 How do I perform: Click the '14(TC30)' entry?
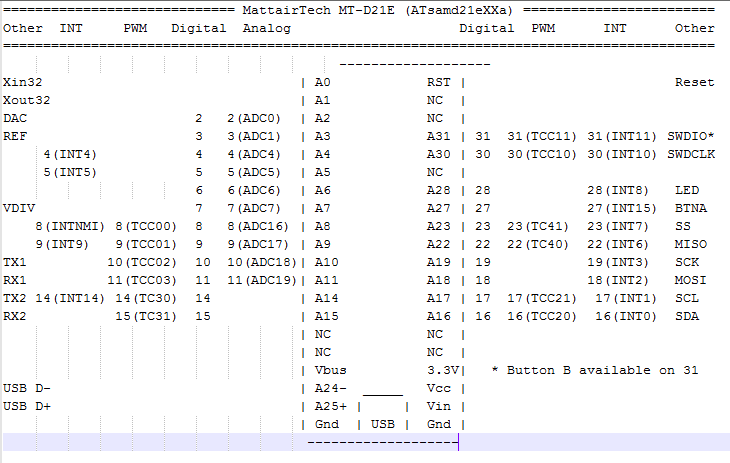[146, 299]
